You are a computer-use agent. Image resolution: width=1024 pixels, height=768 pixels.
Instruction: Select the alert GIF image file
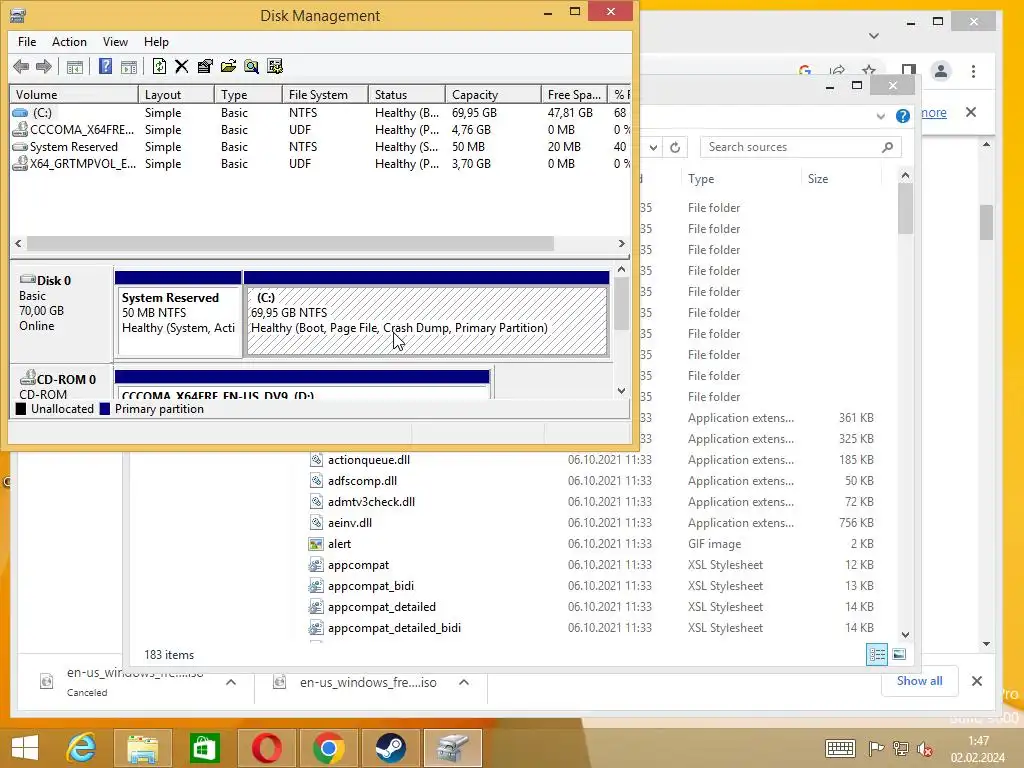[x=339, y=544]
